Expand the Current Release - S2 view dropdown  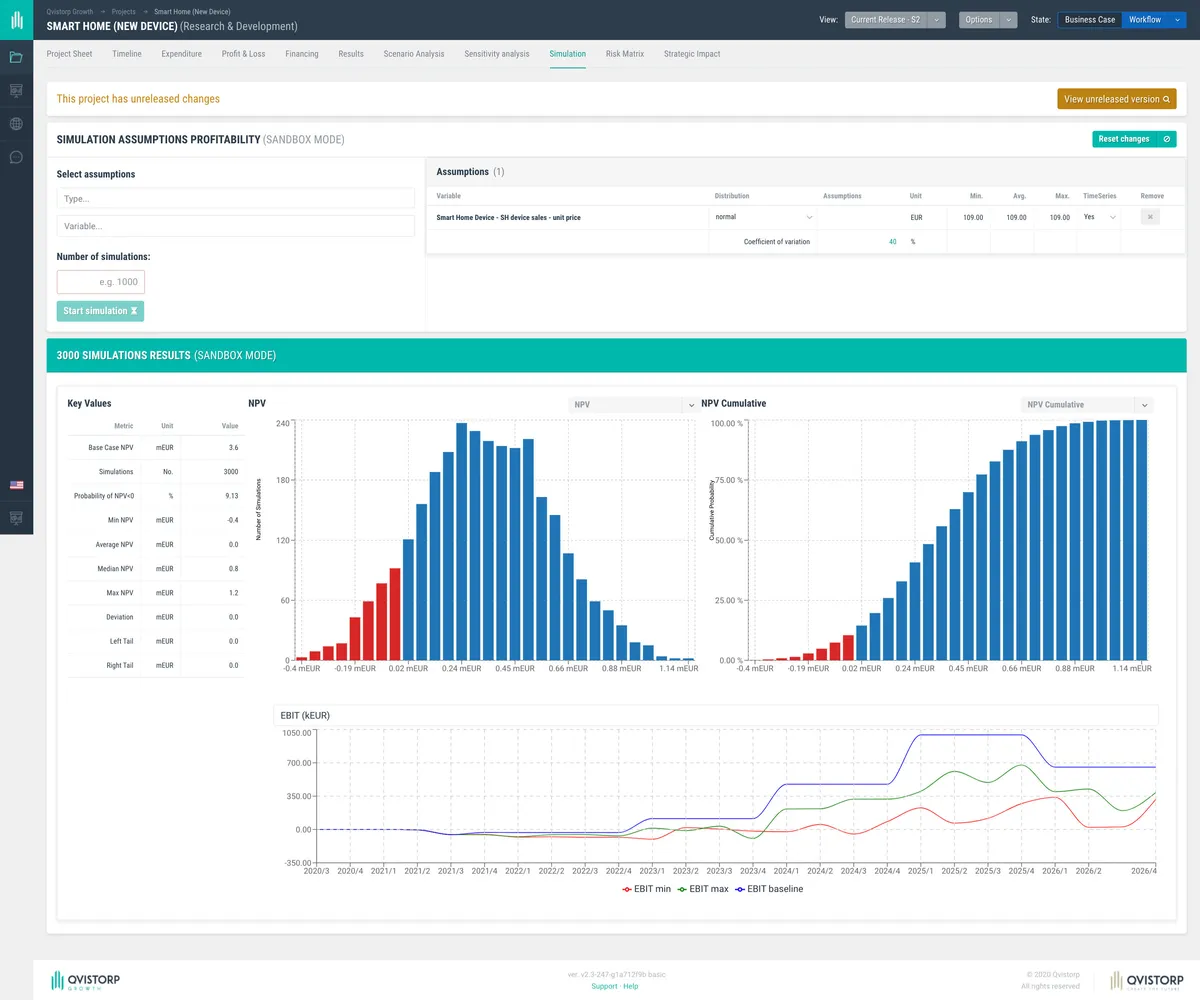click(x=936, y=19)
